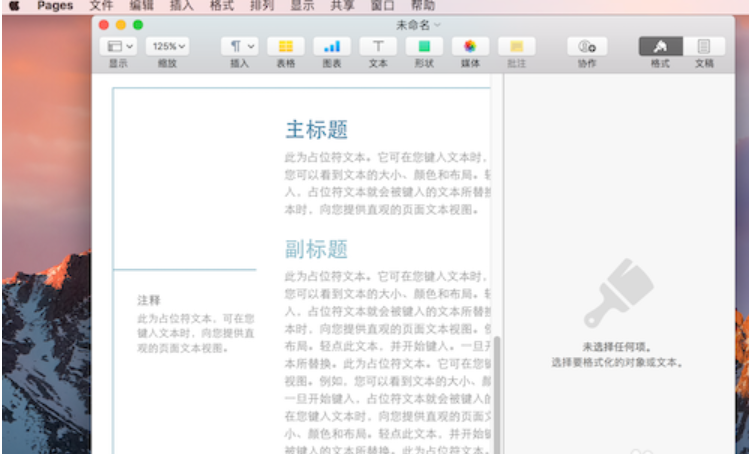Expand the 125% zoom level dropdown
Image resolution: width=749 pixels, height=454 pixels.
167,46
